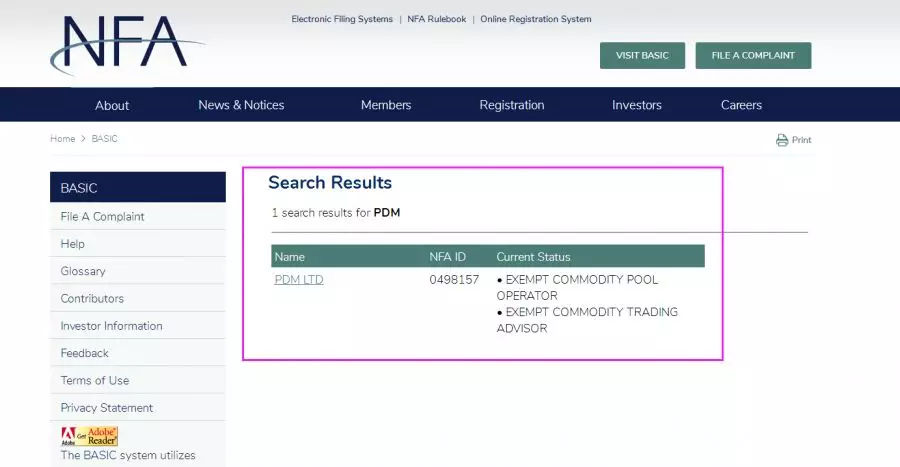Open the PDM LTD result link

pyautogui.click(x=299, y=280)
